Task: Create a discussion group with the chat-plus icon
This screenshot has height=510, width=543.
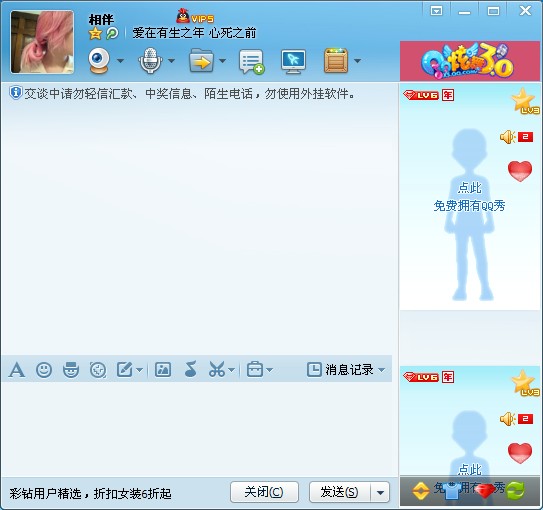Action: click(251, 62)
